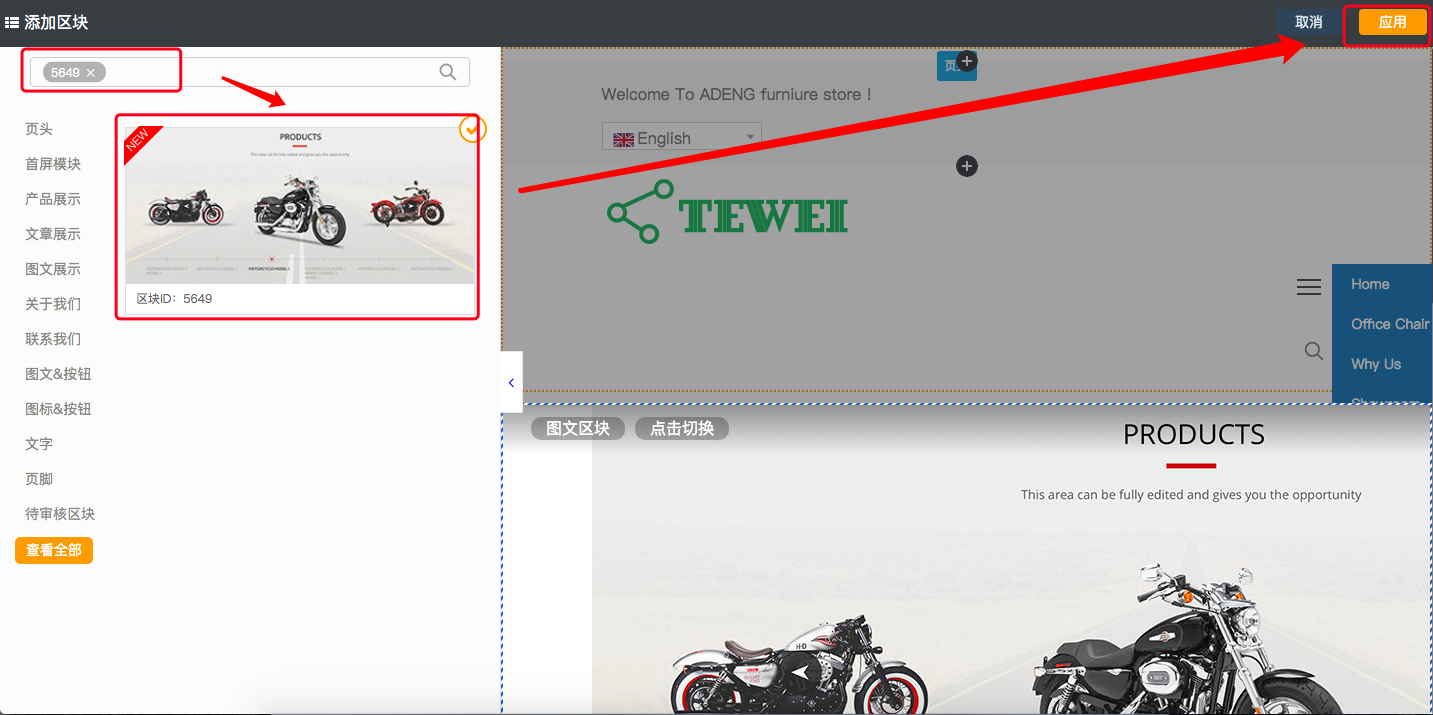This screenshot has width=1433, height=715.
Task: Select the 图标&按钮 category
Action: tap(58, 409)
